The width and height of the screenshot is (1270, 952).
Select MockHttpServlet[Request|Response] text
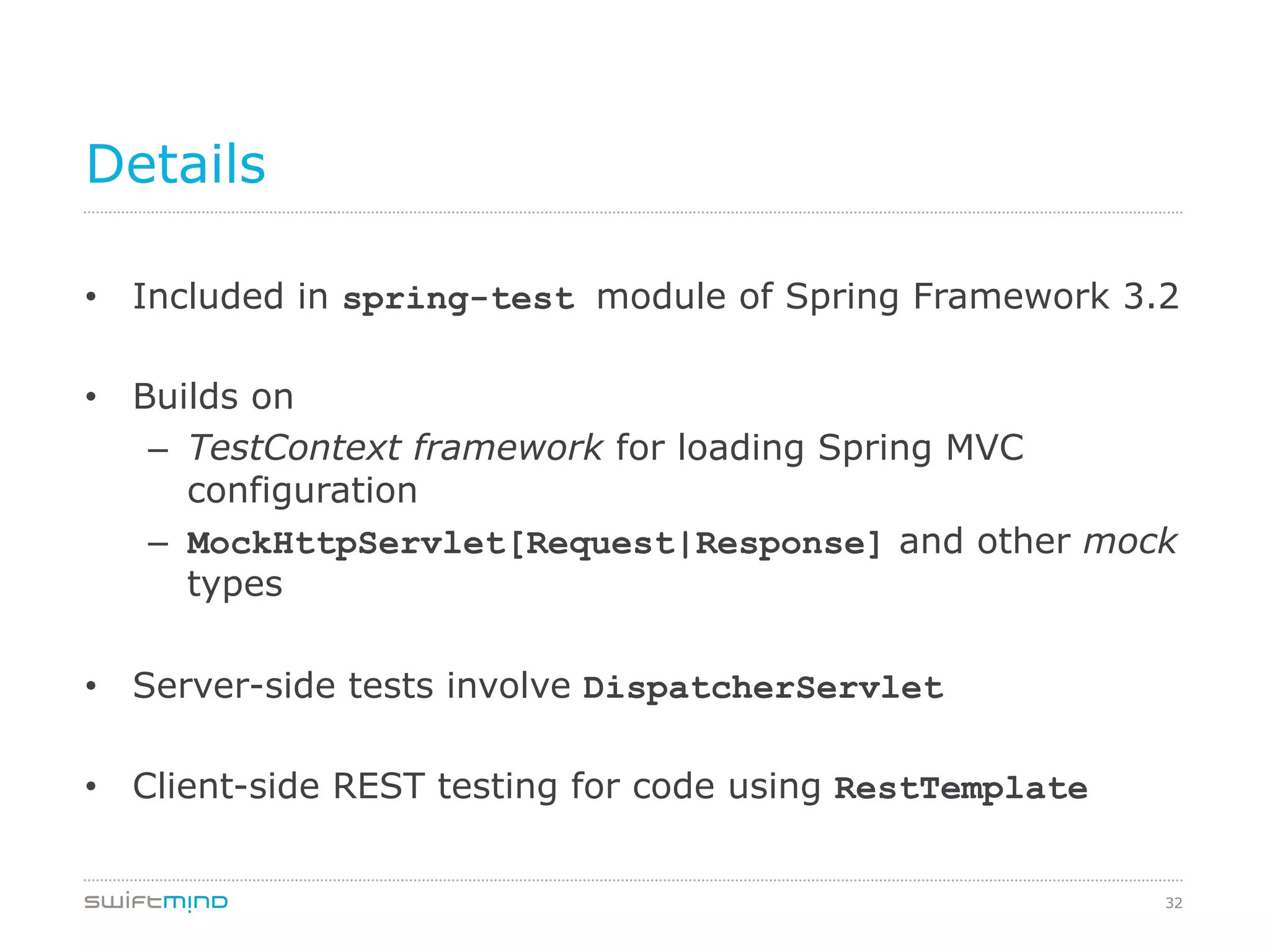click(x=535, y=544)
